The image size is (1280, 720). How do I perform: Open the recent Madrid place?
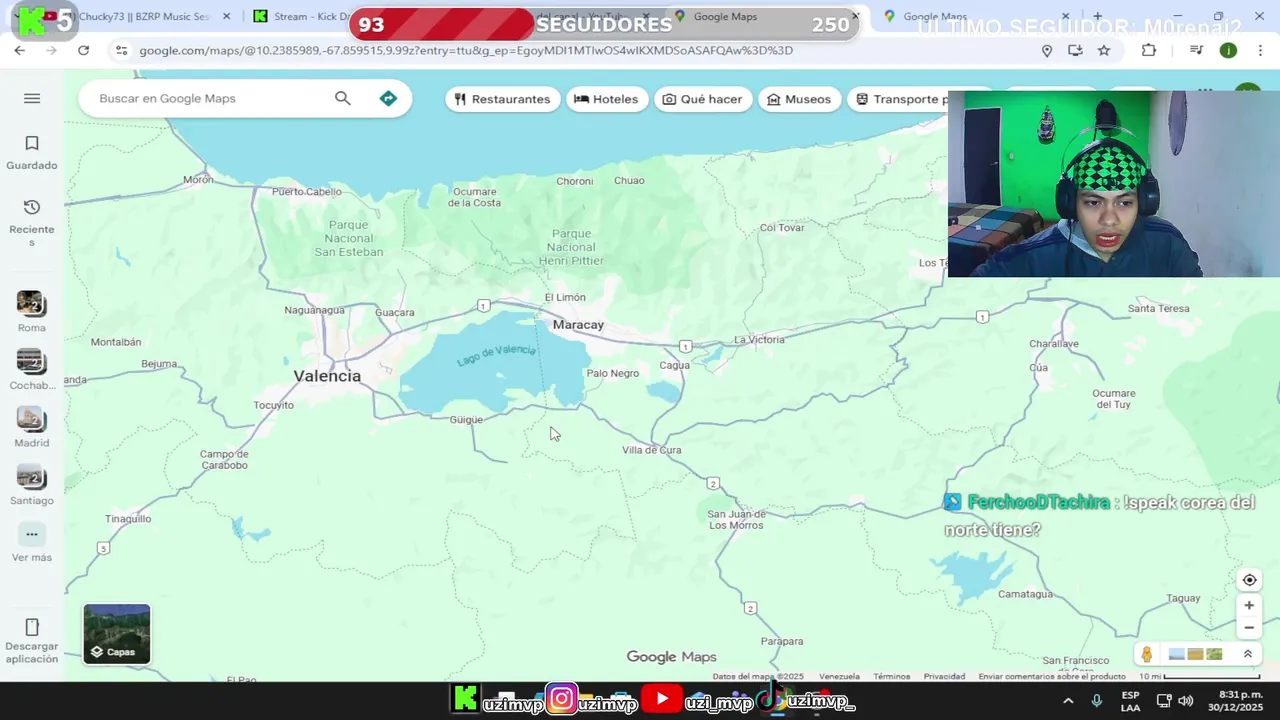pos(31,428)
